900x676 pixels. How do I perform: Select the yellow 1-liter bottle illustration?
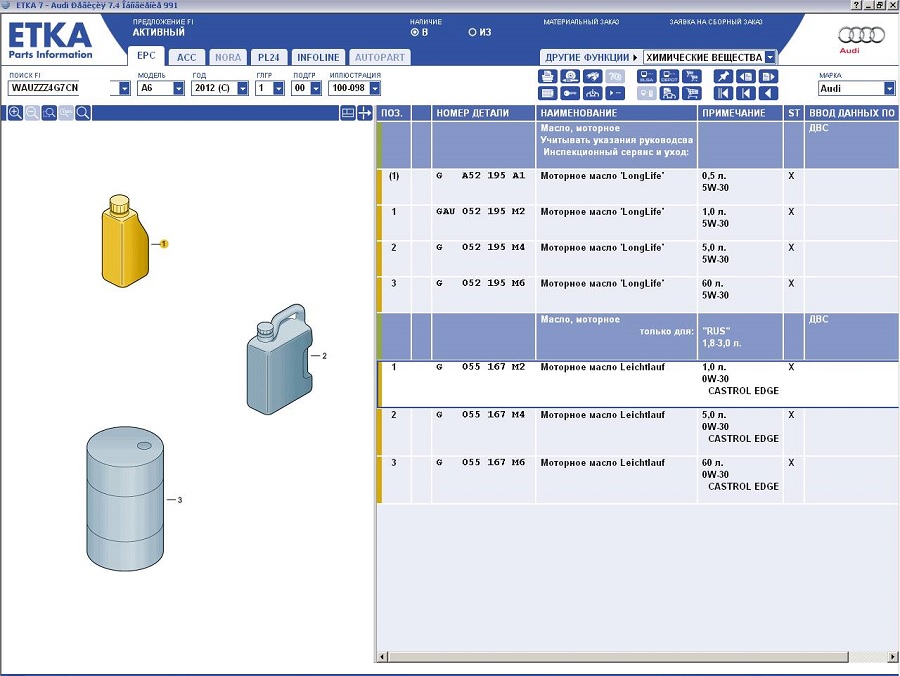tap(125, 241)
